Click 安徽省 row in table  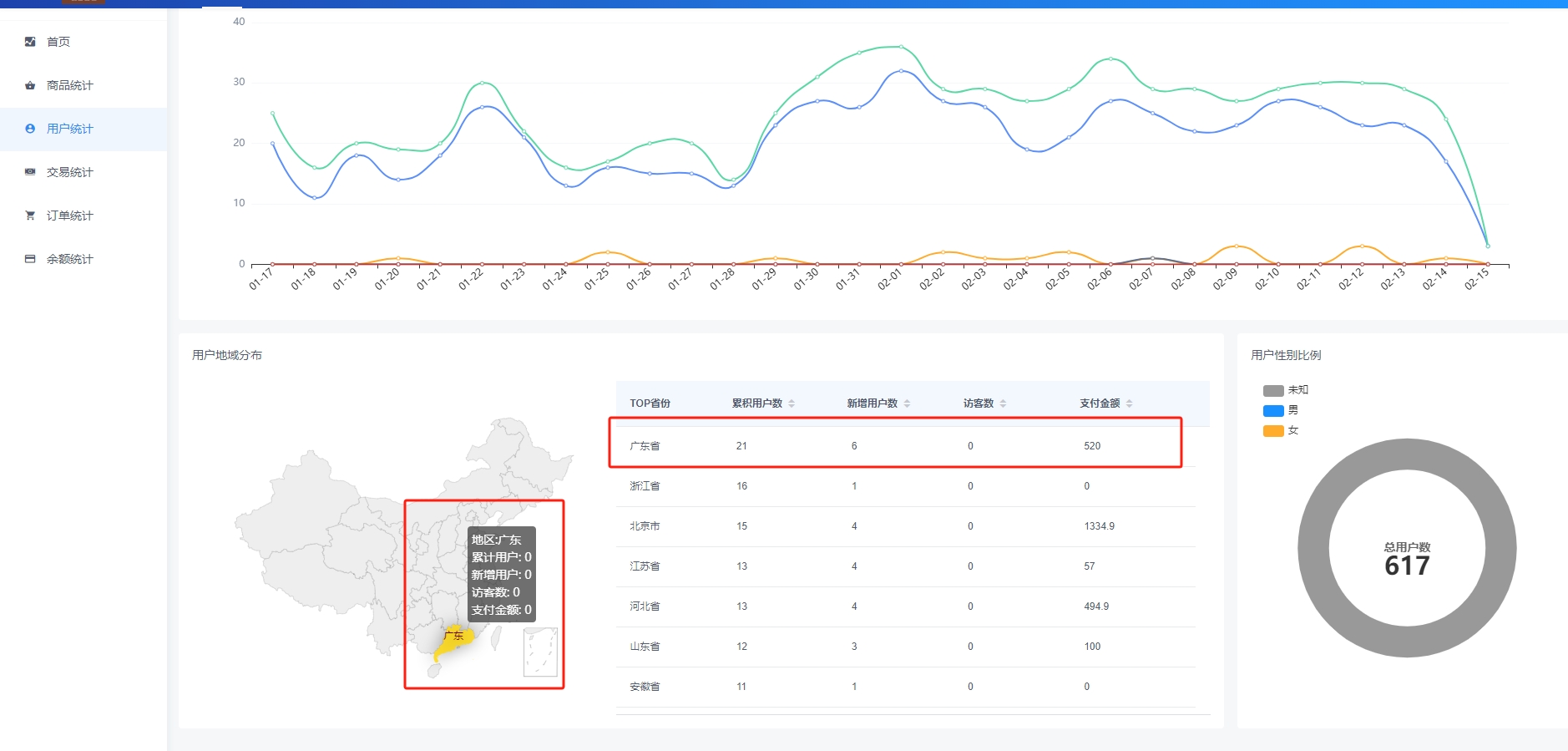tap(906, 687)
